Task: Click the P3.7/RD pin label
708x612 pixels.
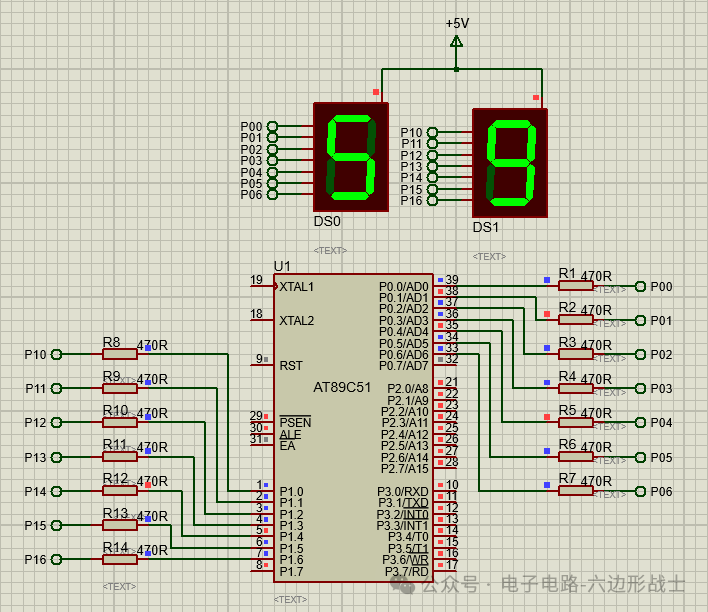Action: tap(406, 571)
